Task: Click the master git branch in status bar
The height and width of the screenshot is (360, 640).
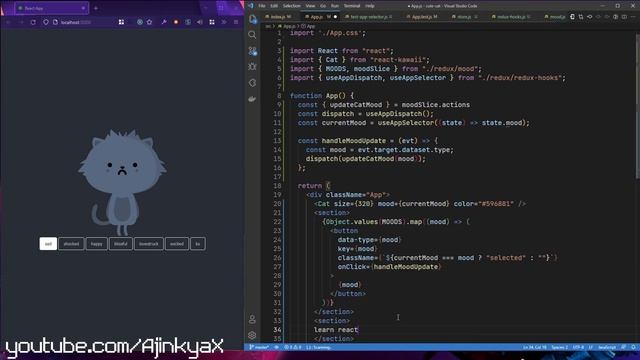Action: [259, 347]
